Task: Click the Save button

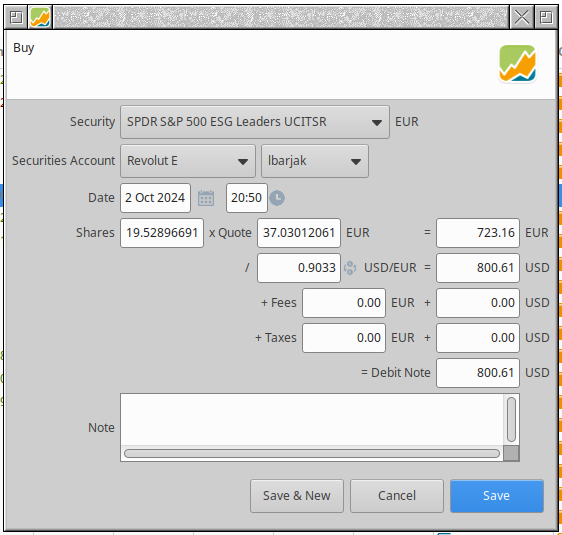Action: (x=497, y=496)
